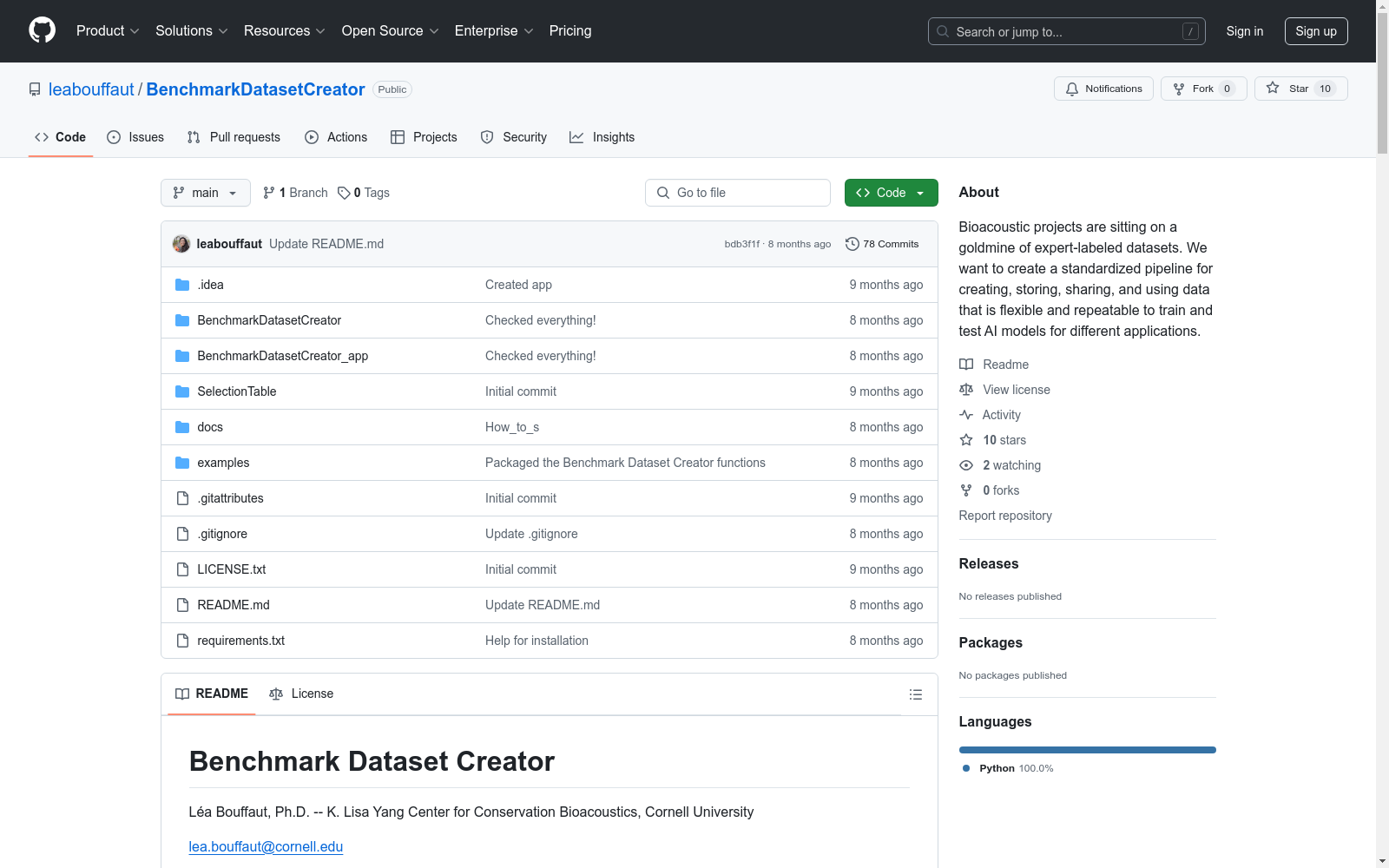The image size is (1389, 868).
Task: Select the README tab
Action: point(212,694)
